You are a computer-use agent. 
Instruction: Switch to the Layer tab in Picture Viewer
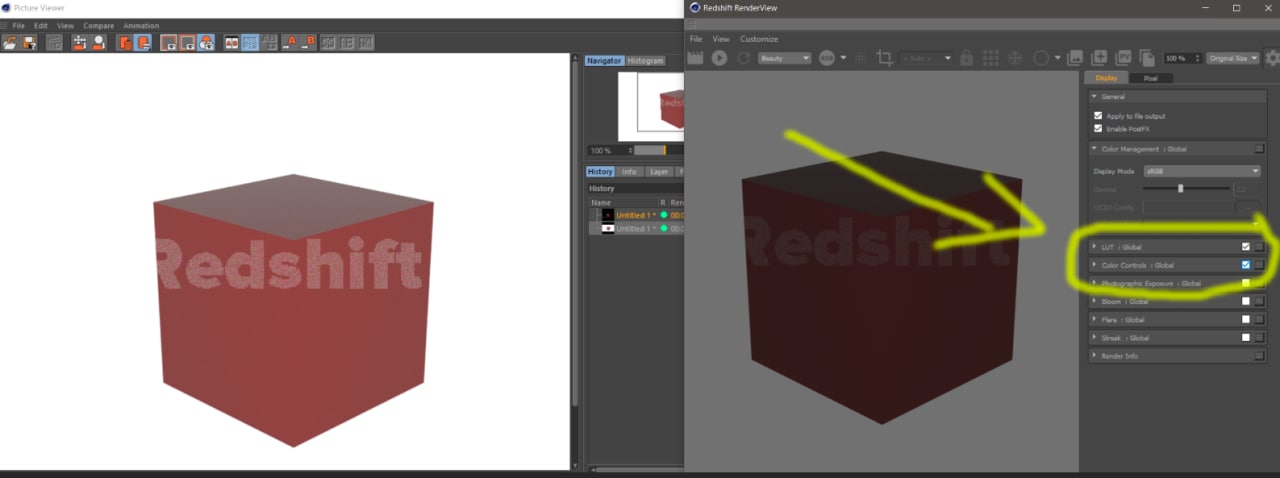click(659, 172)
